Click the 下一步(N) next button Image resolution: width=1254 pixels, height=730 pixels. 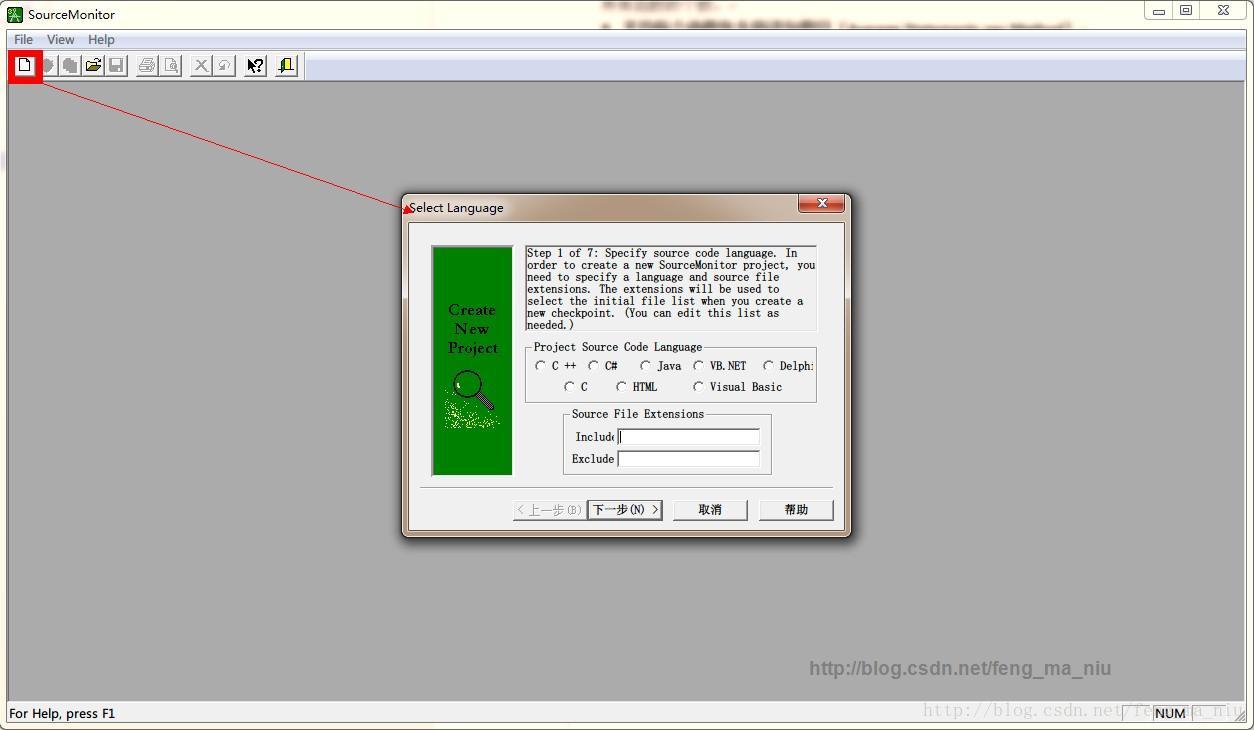[x=625, y=510]
